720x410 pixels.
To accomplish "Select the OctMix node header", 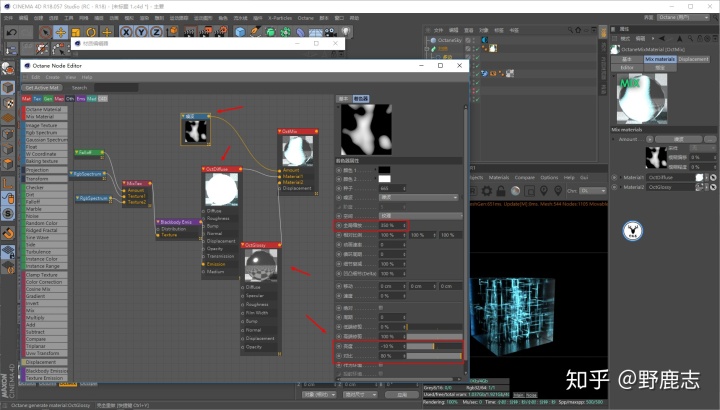I will pyautogui.click(x=298, y=131).
